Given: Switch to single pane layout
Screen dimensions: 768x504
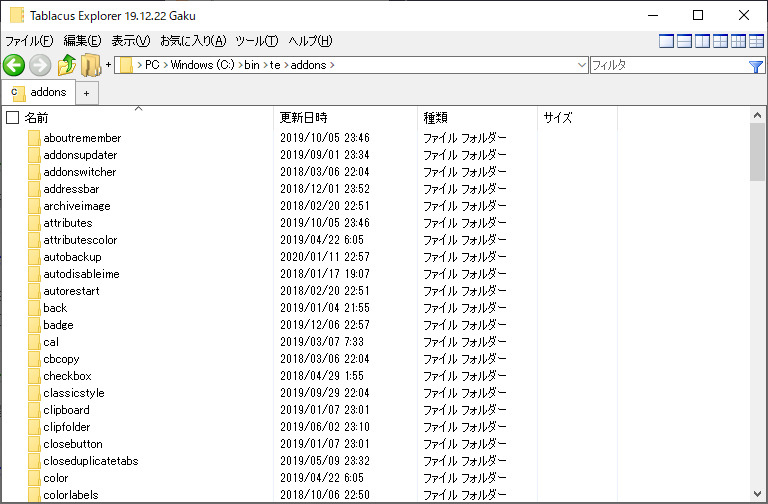Looking at the screenshot, I should click(667, 41).
